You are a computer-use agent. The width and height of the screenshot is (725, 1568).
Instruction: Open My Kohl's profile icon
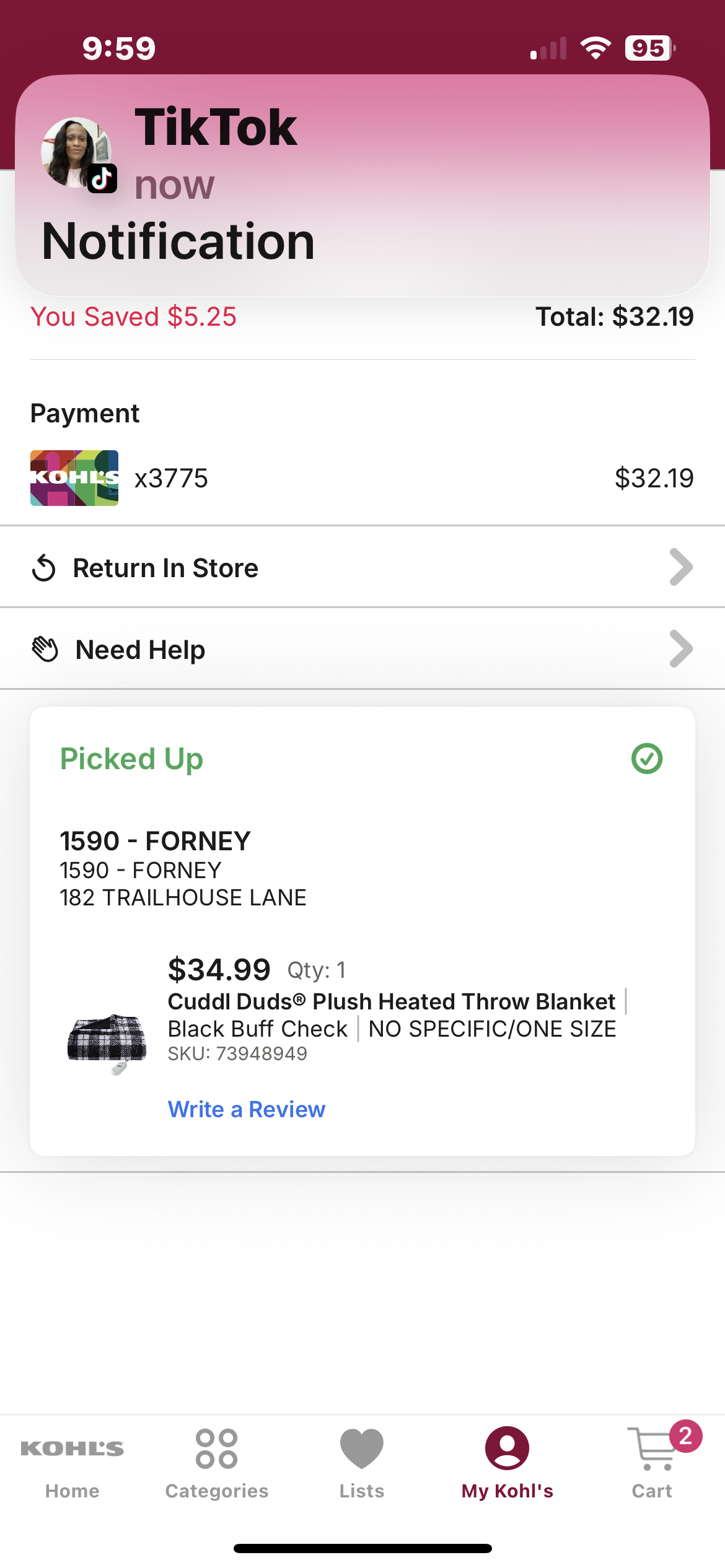[x=507, y=1448]
